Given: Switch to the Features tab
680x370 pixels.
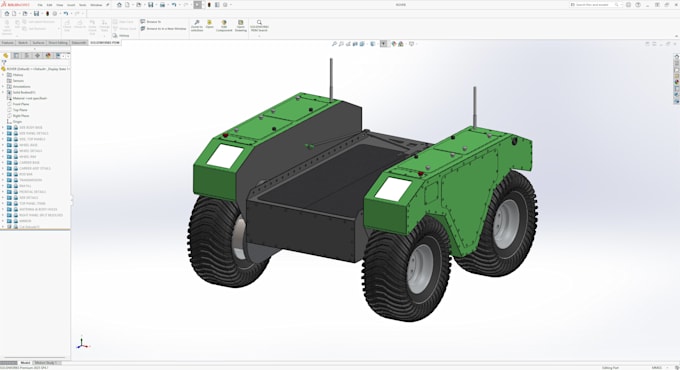Looking at the screenshot, I should coord(8,43).
